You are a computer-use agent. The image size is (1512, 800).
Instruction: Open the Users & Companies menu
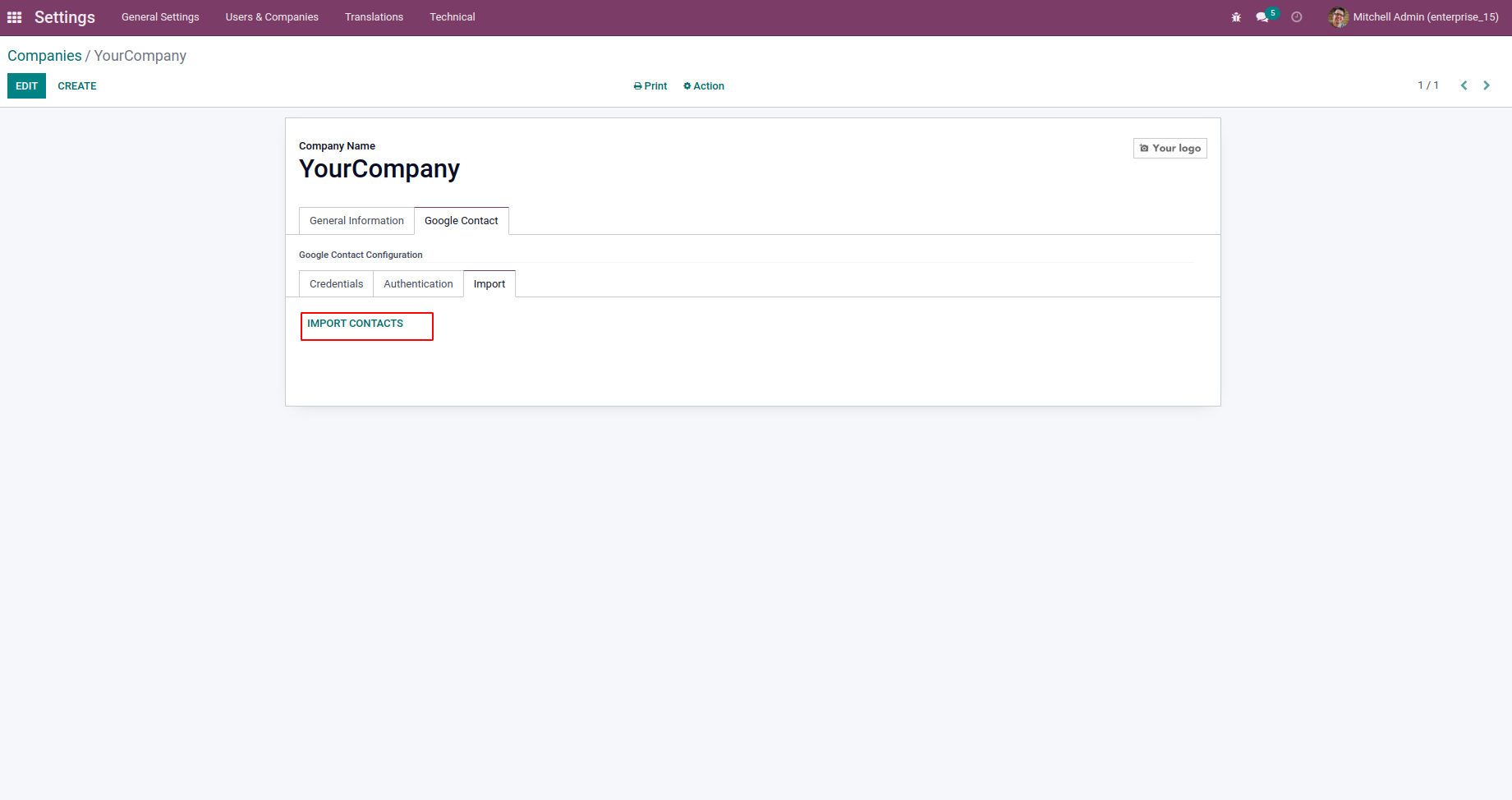coord(272,17)
